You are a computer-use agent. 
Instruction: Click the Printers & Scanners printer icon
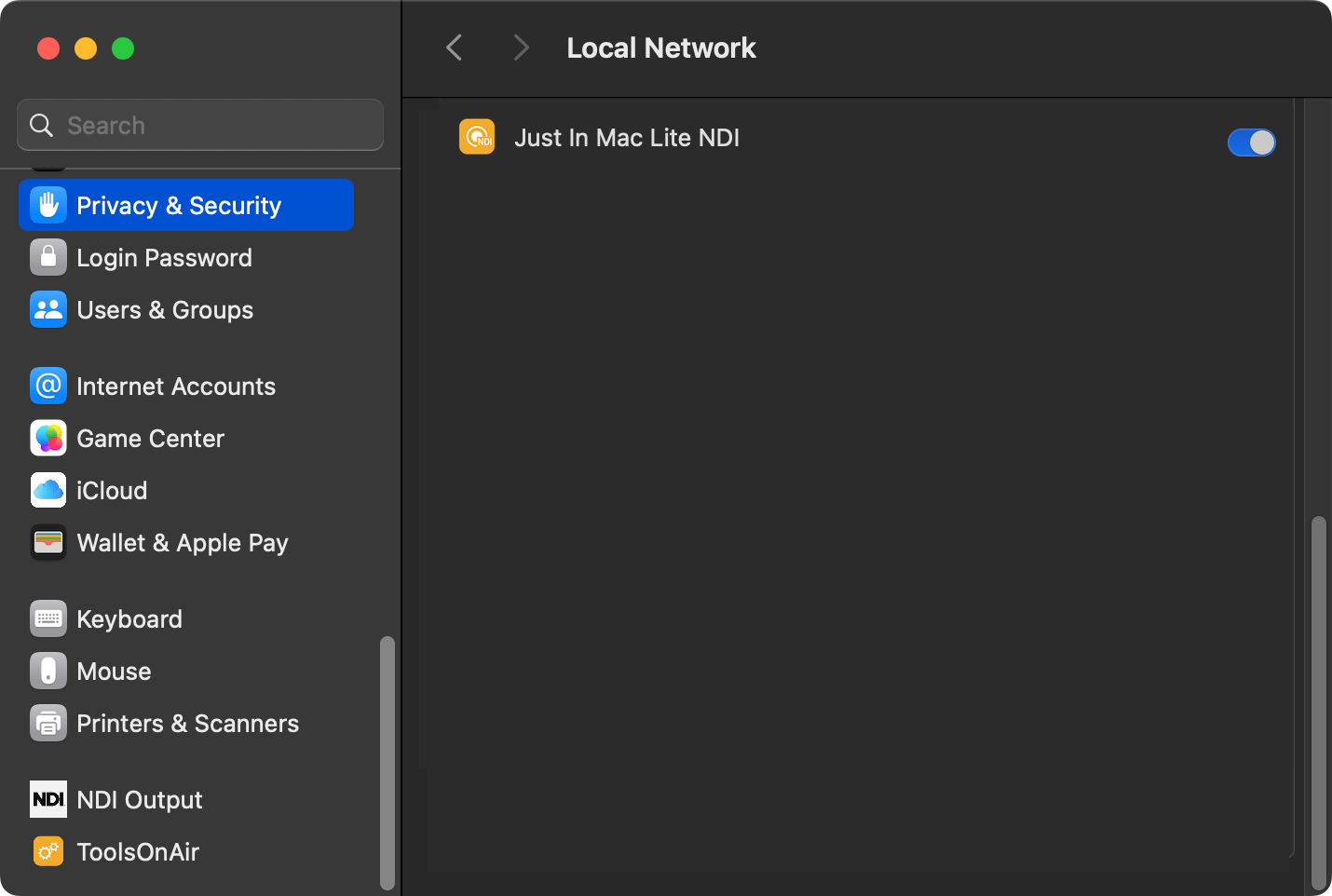(48, 723)
